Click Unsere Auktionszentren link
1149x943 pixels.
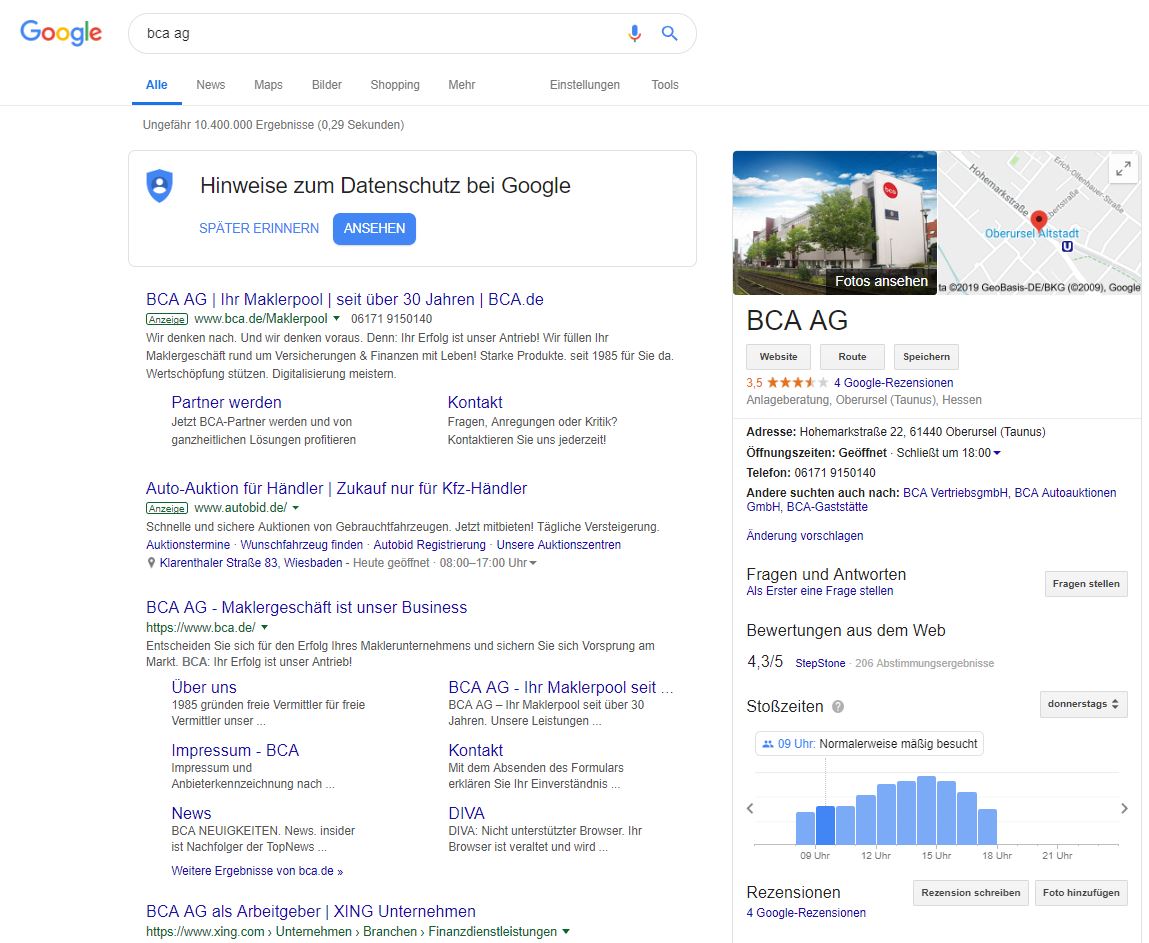point(558,545)
